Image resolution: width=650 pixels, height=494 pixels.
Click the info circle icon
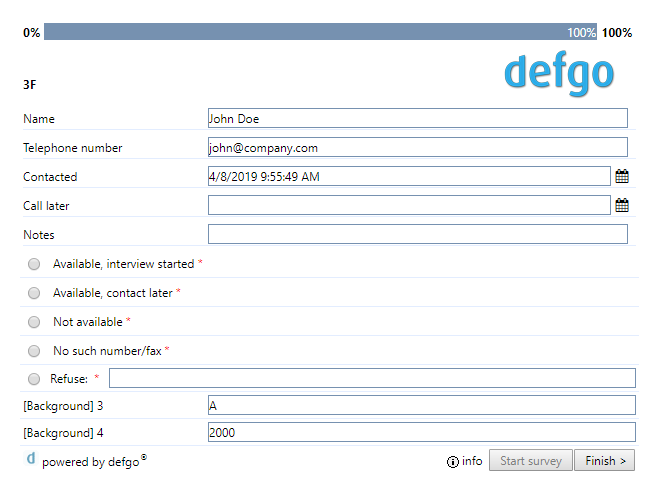click(453, 462)
